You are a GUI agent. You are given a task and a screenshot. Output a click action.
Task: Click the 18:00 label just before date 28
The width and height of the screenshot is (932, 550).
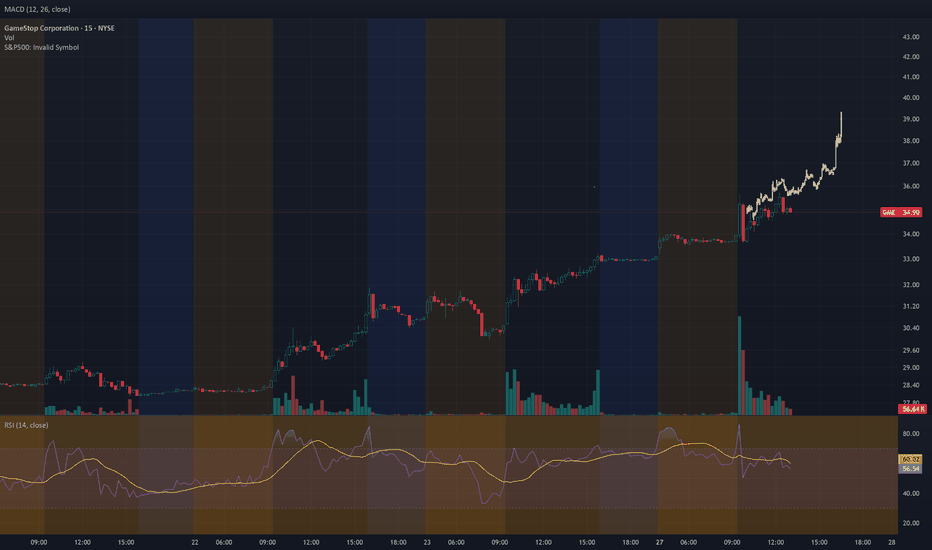tap(863, 542)
